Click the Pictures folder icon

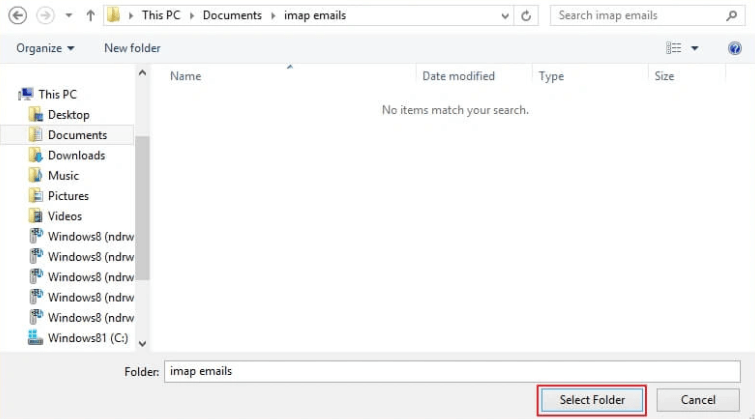tap(36, 196)
